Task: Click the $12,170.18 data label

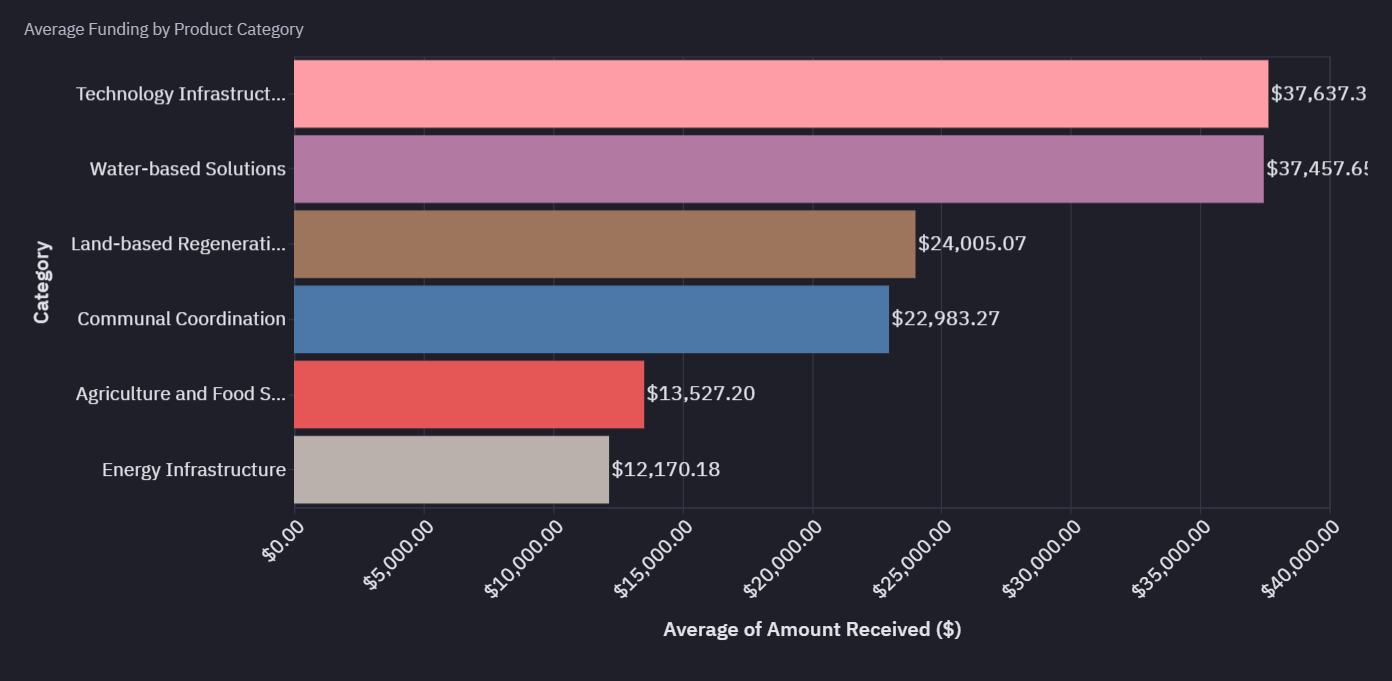Action: 665,469
